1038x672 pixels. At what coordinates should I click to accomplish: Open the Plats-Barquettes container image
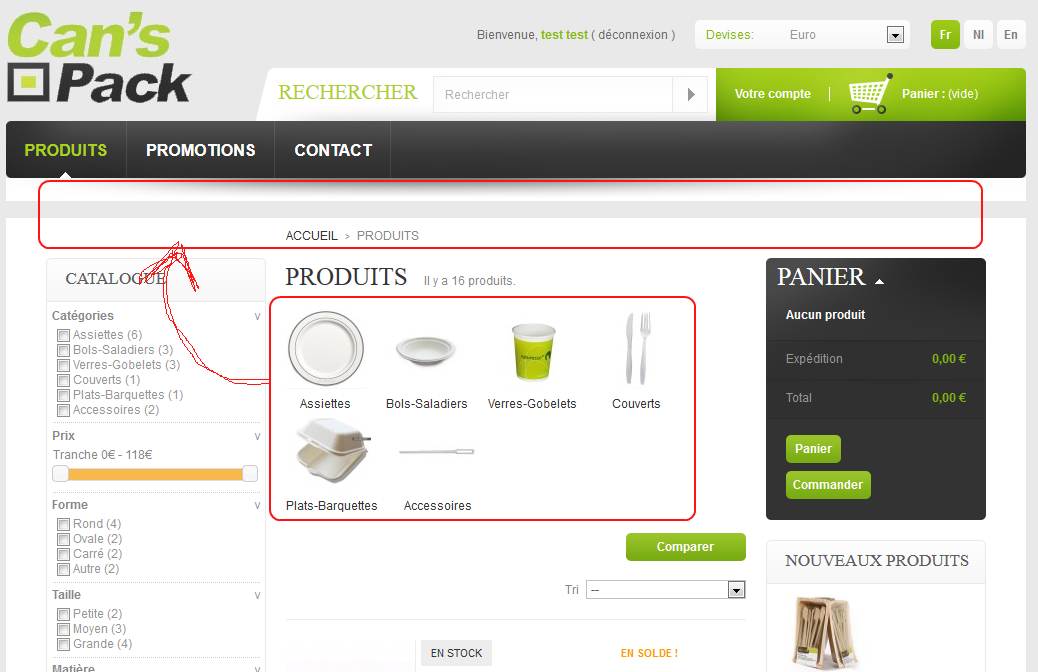point(332,452)
